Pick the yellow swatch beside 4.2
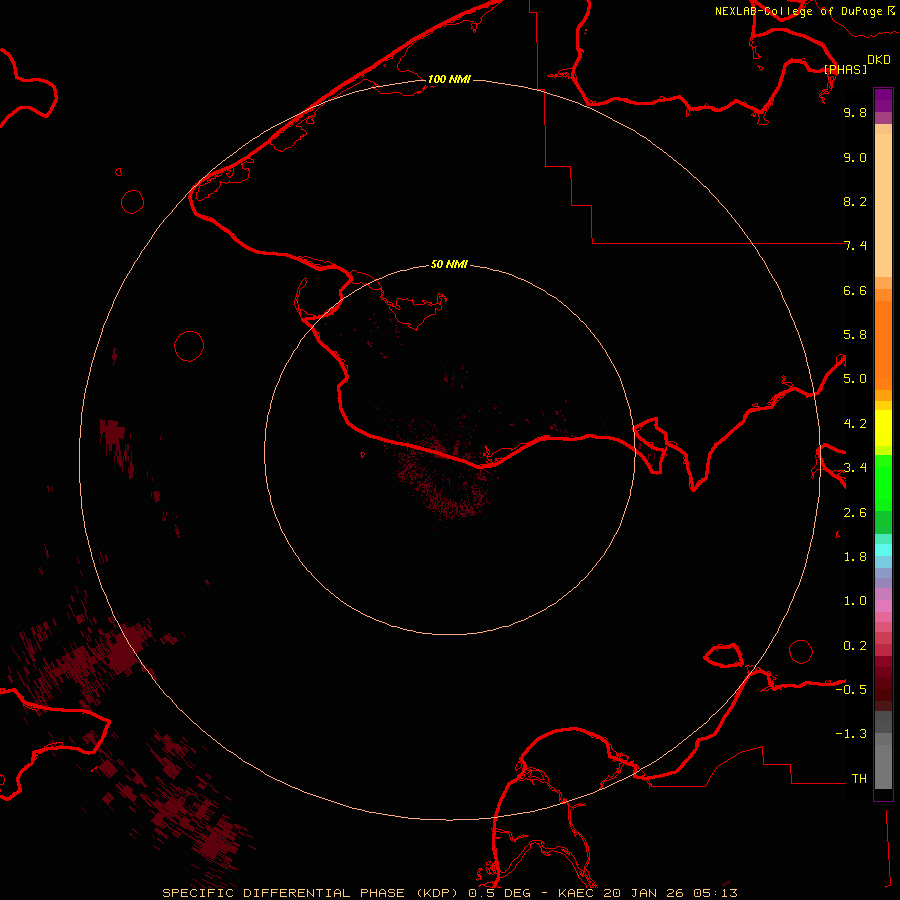Image resolution: width=900 pixels, height=900 pixels. click(x=883, y=424)
